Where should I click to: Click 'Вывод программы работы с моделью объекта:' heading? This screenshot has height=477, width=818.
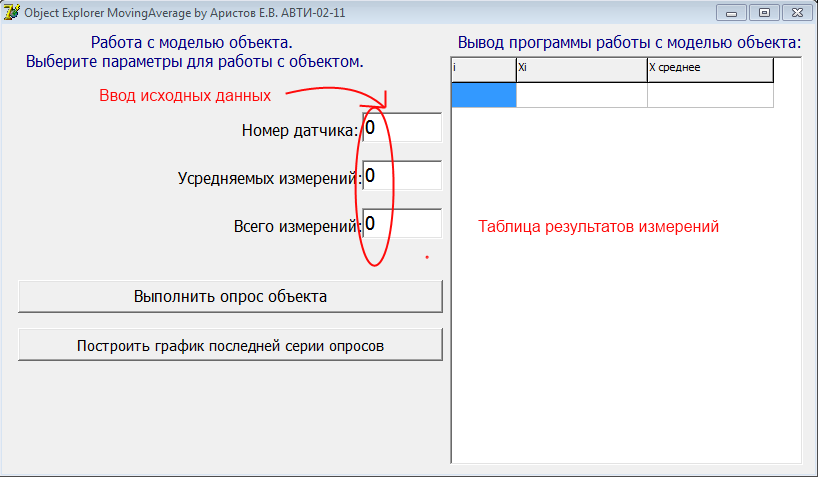point(629,42)
